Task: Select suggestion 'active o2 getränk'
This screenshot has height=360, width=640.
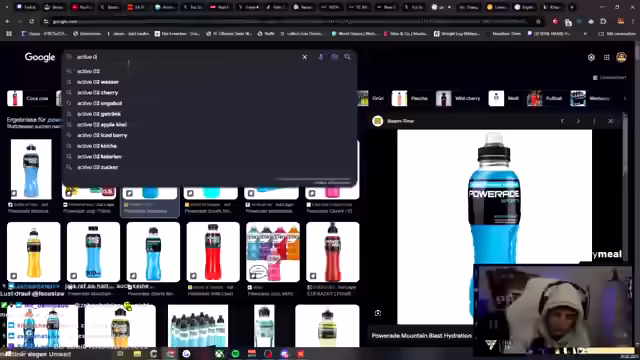Action: (209, 114)
